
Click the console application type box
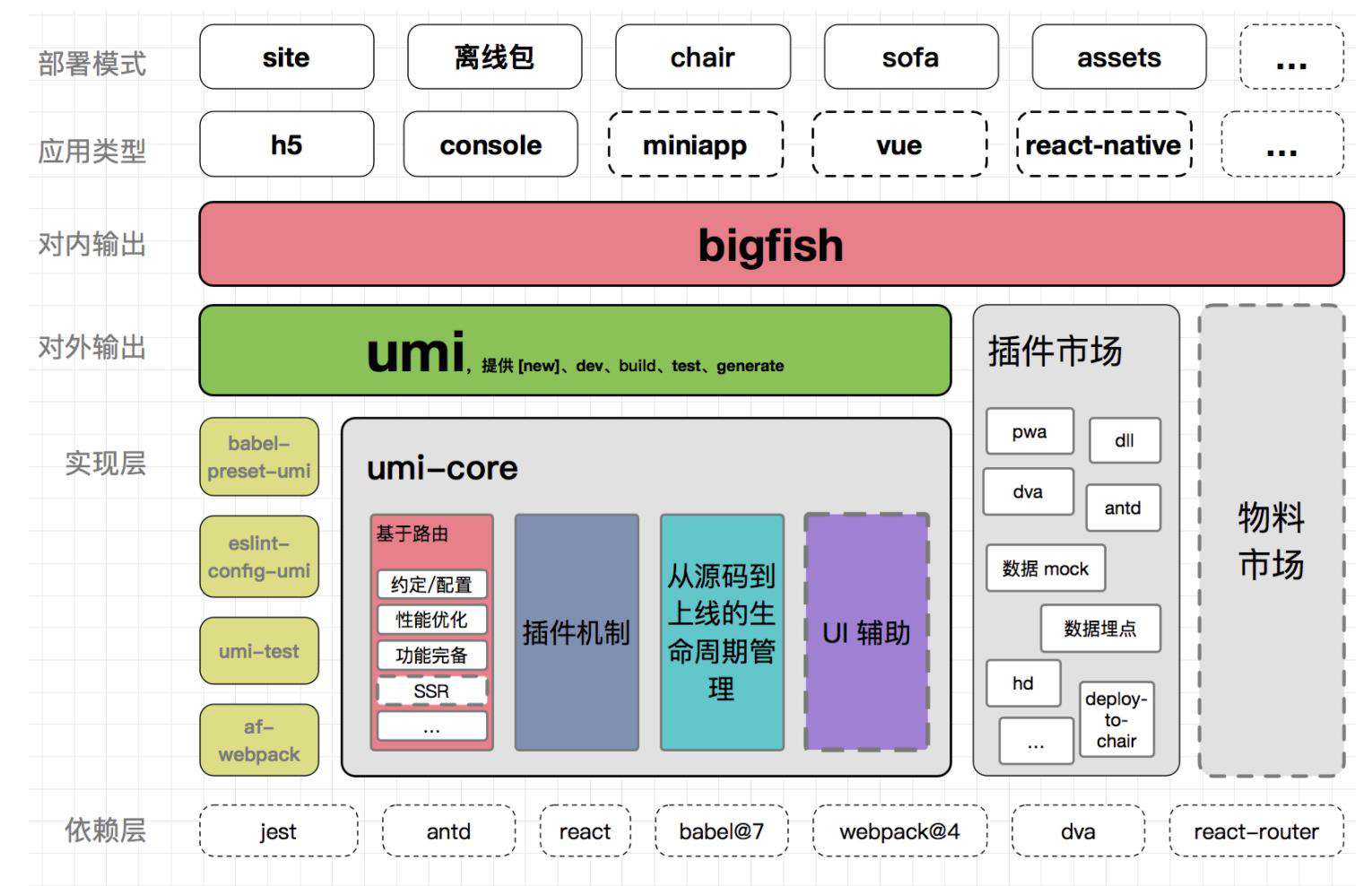pyautogui.click(x=491, y=143)
